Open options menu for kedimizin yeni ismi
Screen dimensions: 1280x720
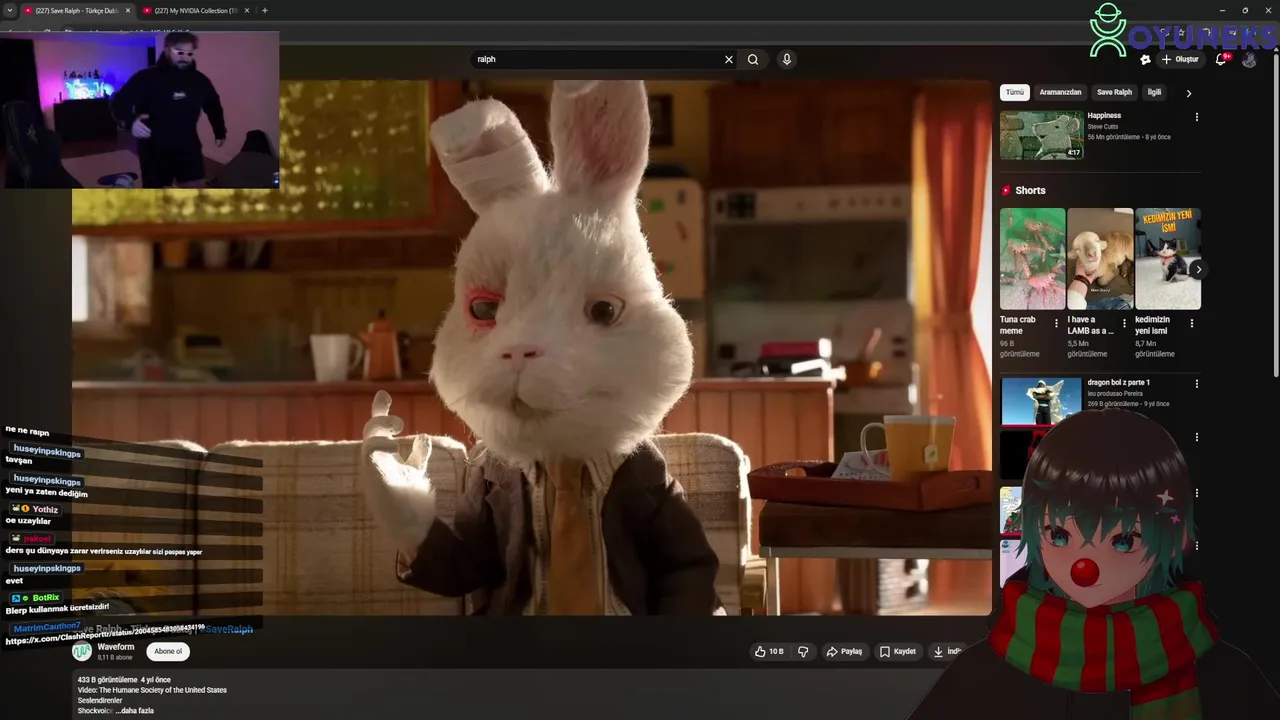1191,324
